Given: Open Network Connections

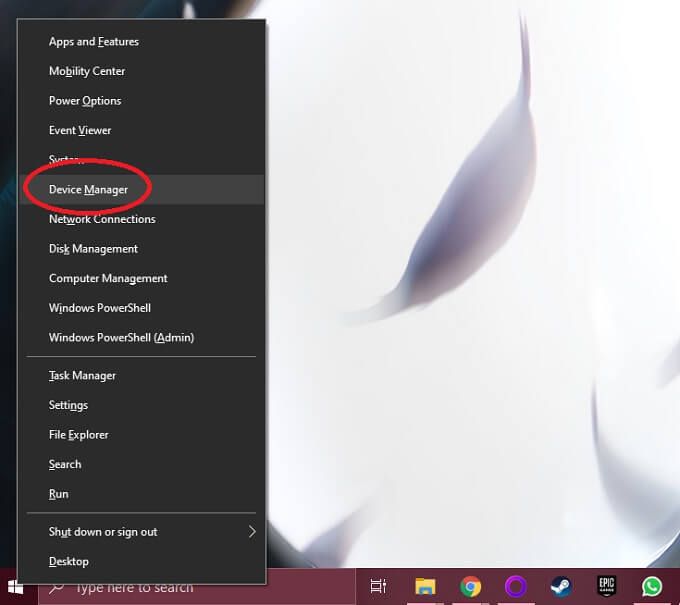Looking at the screenshot, I should coord(141,219).
